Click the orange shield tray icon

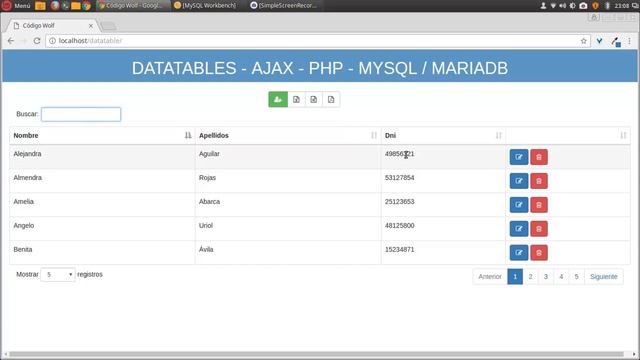point(596,6)
